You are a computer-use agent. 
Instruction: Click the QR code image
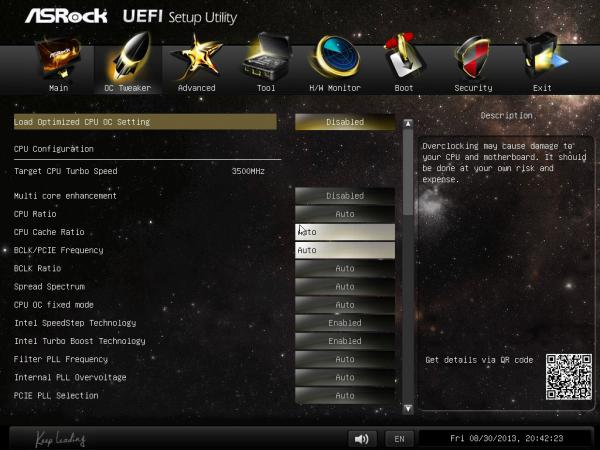[569, 377]
